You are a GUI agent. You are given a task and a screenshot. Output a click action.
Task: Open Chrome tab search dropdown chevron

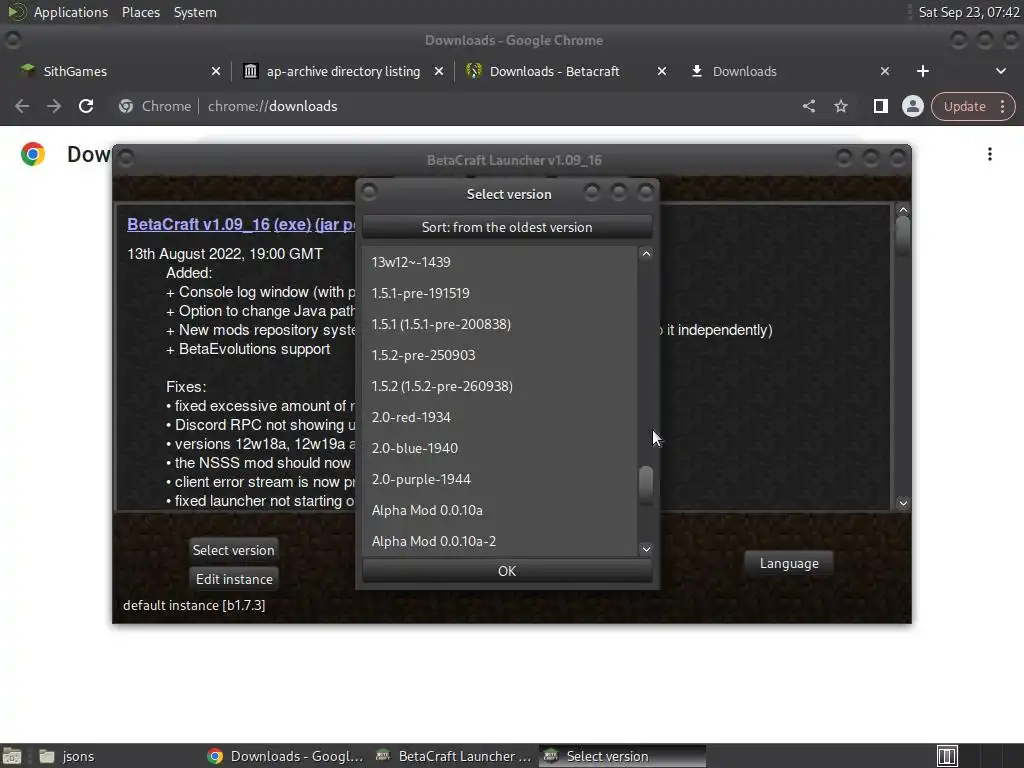1000,71
